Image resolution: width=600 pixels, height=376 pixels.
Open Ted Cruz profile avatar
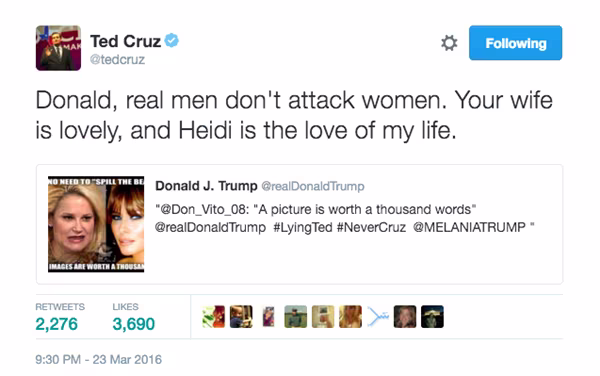[58, 48]
